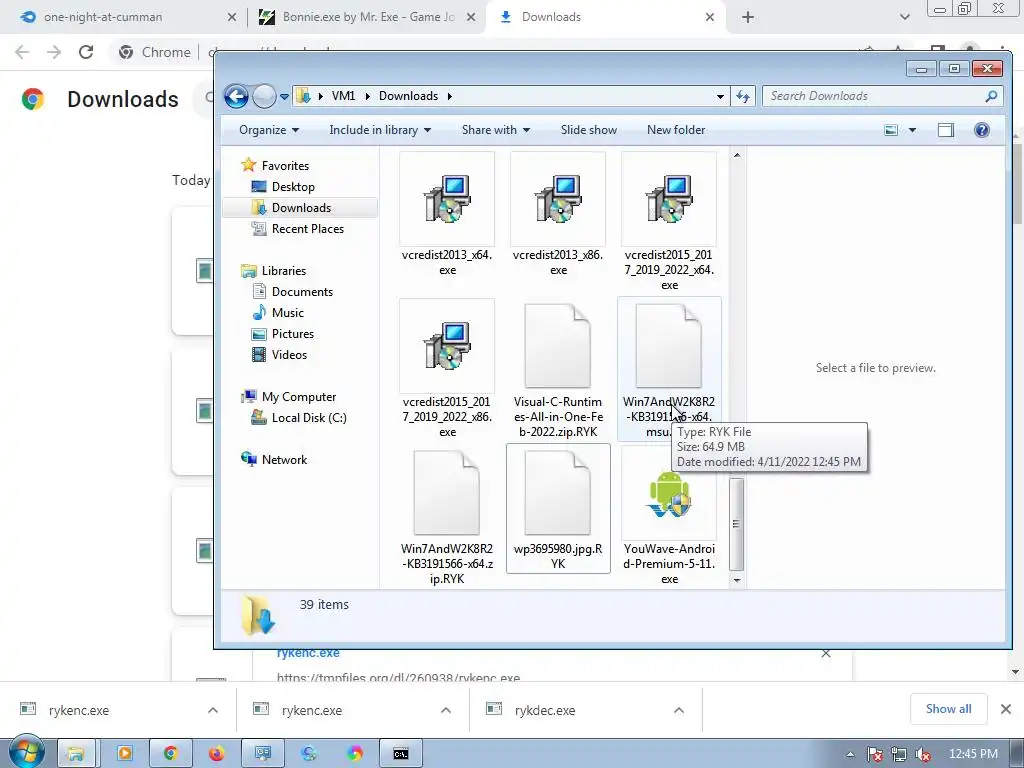Select Recent Places under Favorites

coord(307,229)
